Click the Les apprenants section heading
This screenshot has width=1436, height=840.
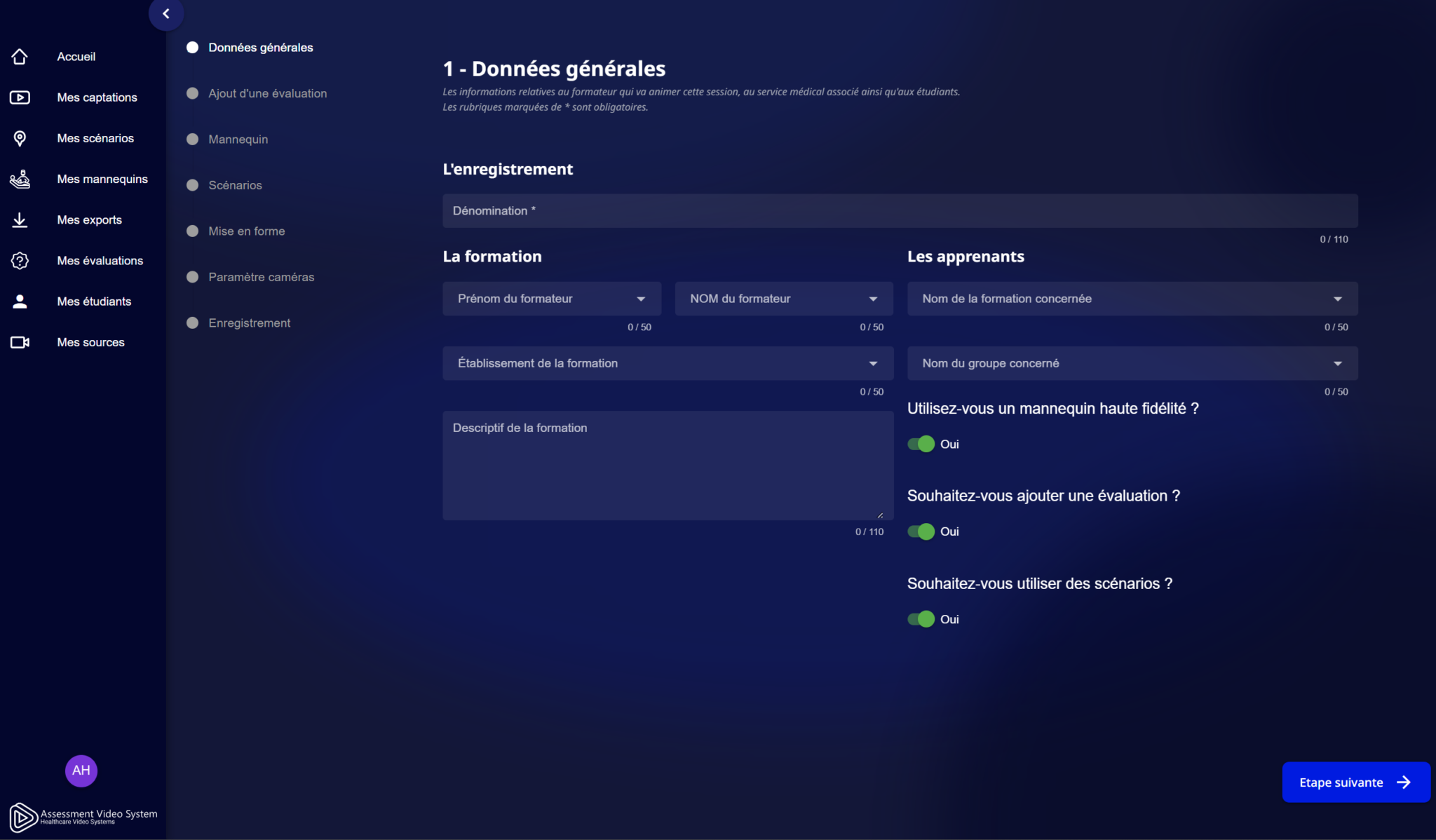click(x=966, y=257)
